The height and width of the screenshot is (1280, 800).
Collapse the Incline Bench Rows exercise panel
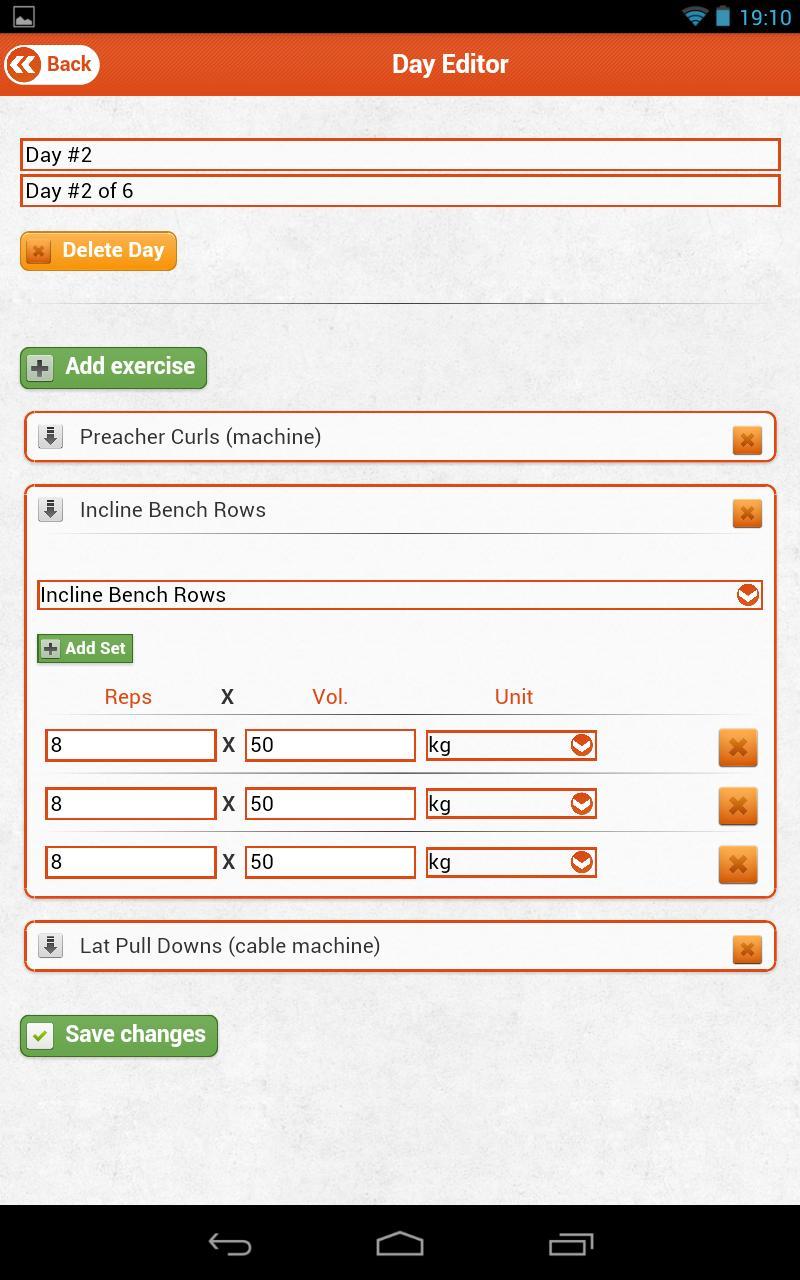pyautogui.click(x=50, y=510)
